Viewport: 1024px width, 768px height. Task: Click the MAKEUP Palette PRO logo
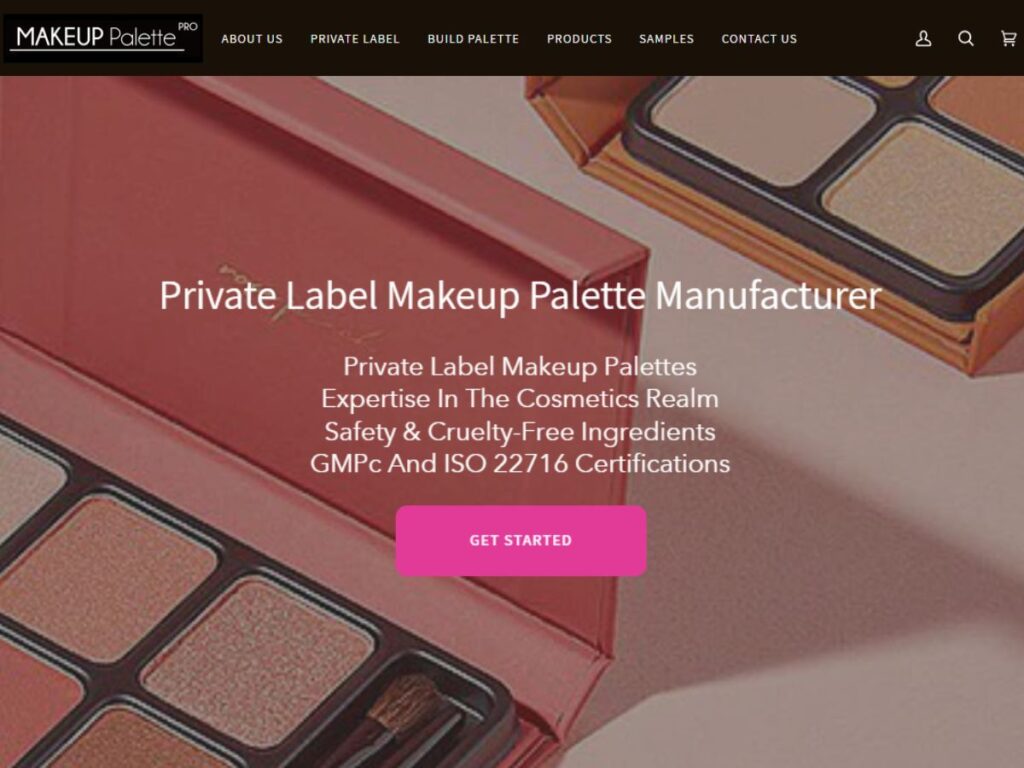pyautogui.click(x=103, y=38)
